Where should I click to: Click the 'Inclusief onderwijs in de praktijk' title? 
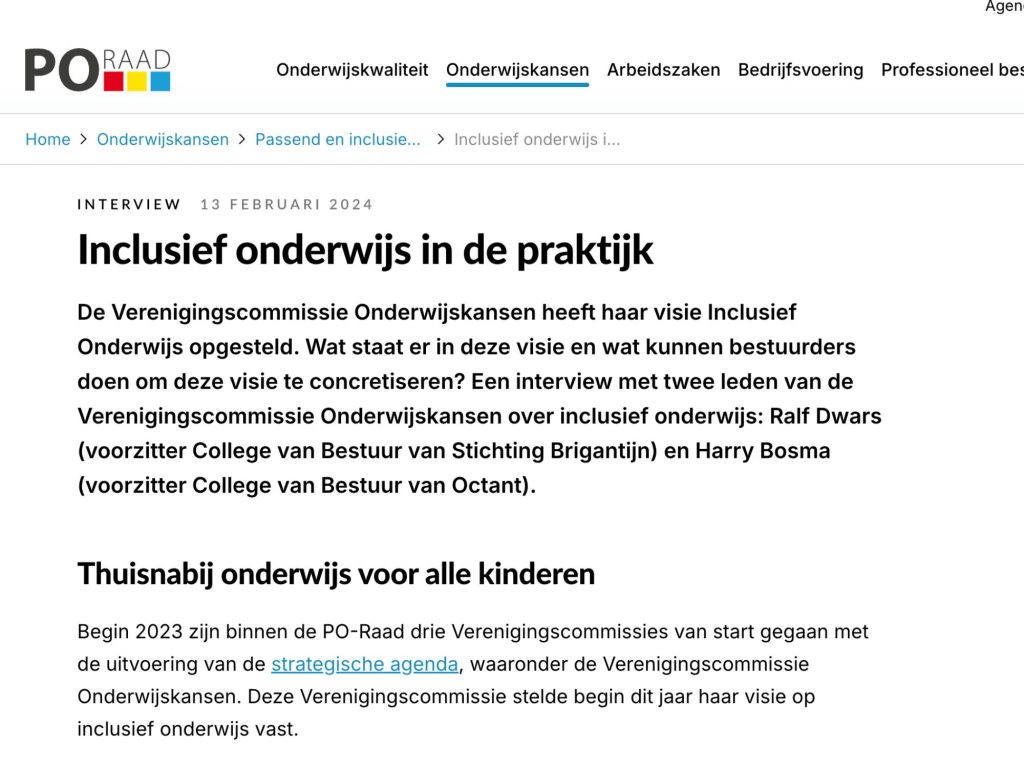tap(365, 250)
